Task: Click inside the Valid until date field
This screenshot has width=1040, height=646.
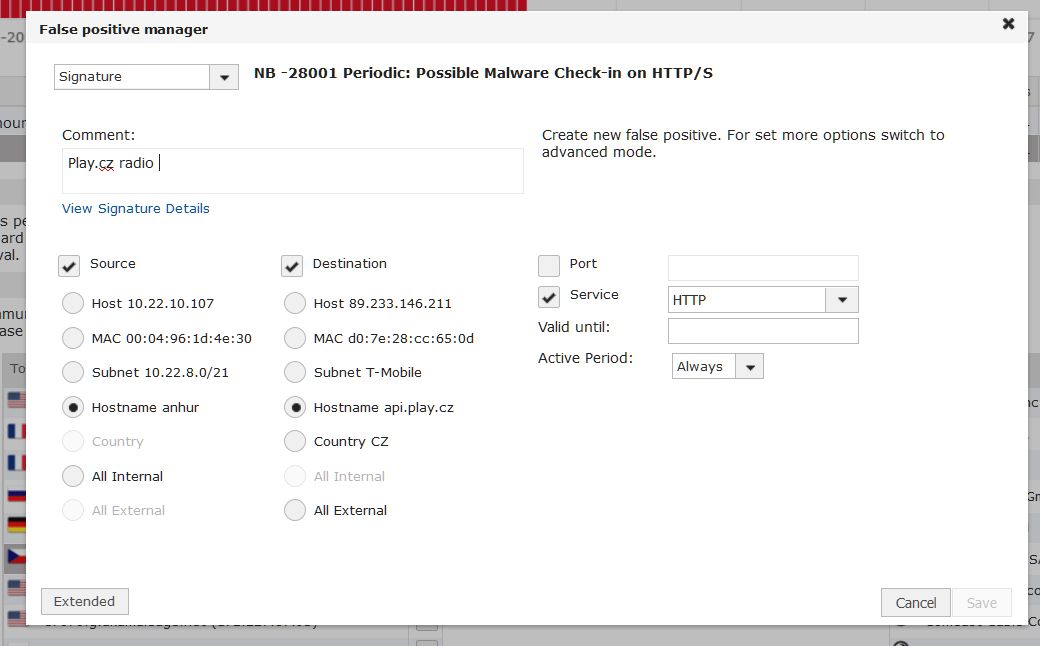Action: click(762, 330)
